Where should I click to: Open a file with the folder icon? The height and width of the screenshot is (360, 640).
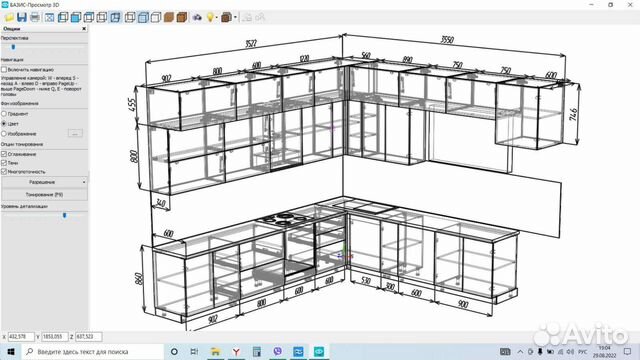point(9,18)
